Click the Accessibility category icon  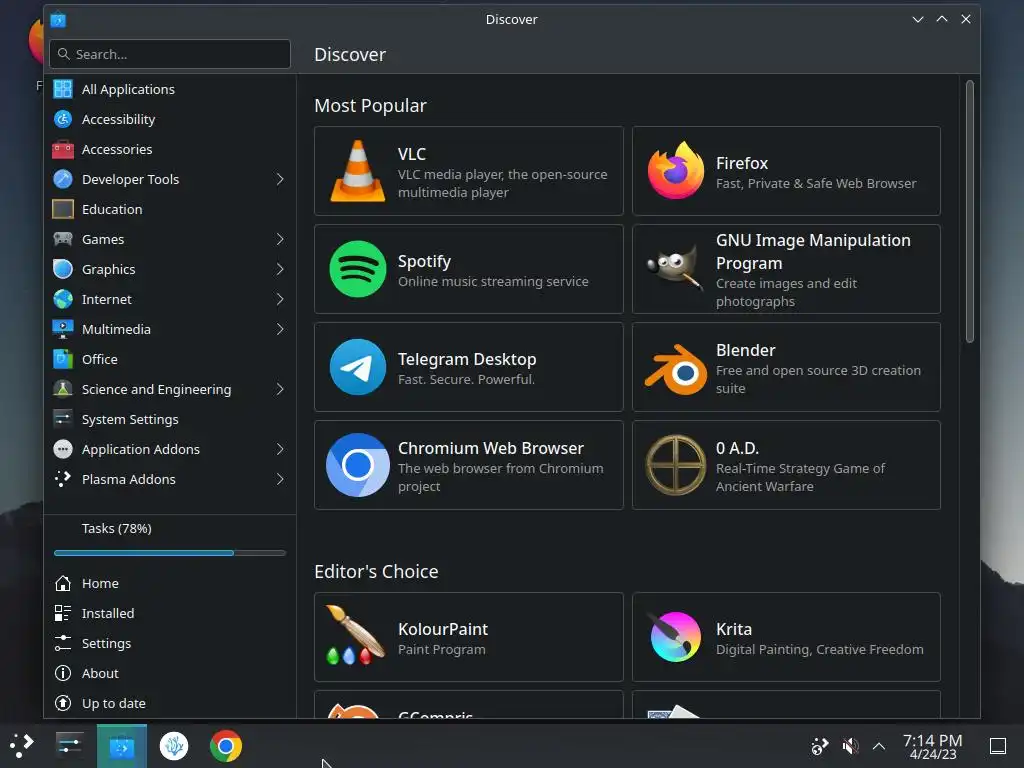(x=63, y=119)
